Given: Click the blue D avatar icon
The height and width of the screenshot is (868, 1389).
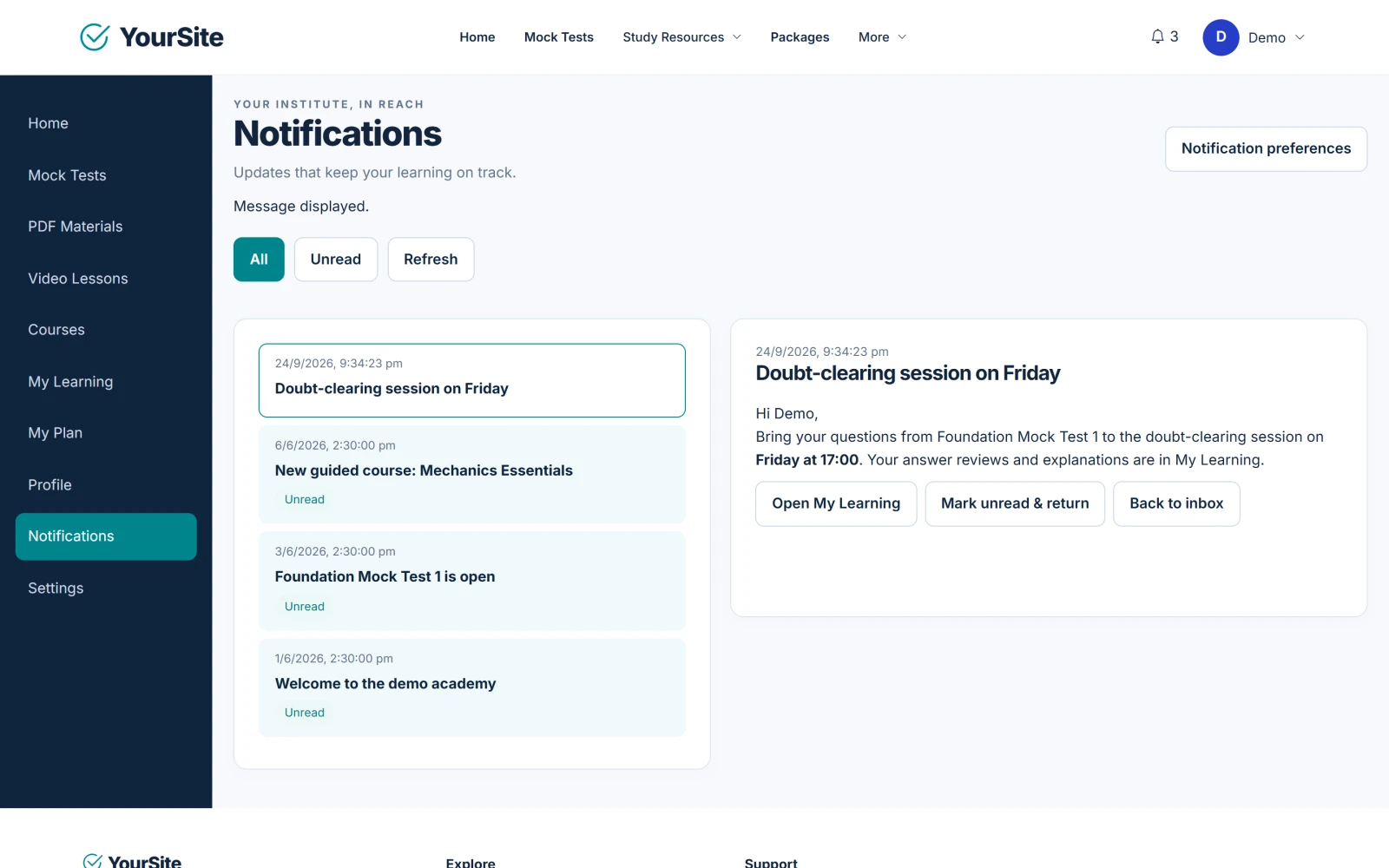Looking at the screenshot, I should tap(1221, 37).
